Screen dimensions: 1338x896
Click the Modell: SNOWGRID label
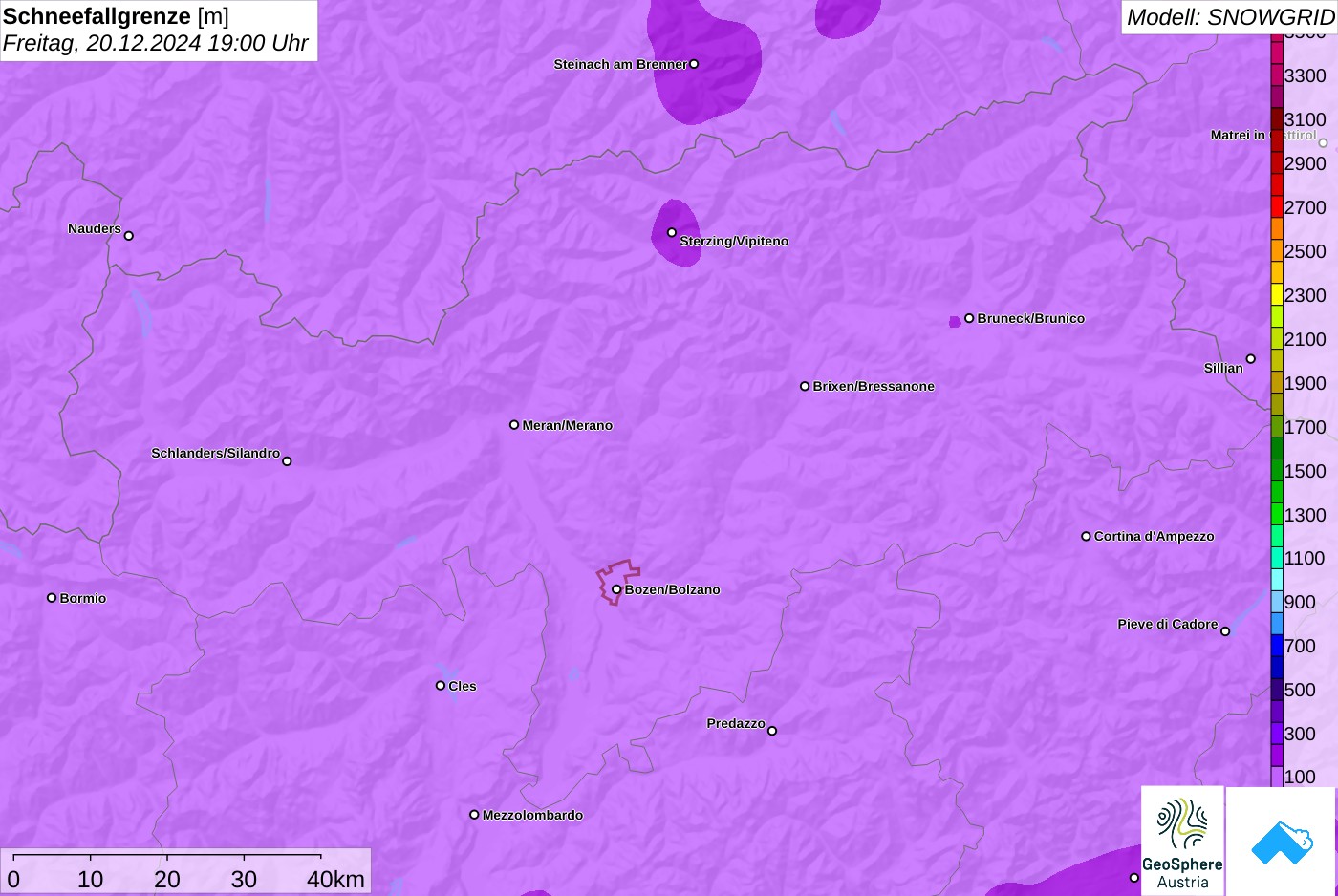click(x=1230, y=17)
